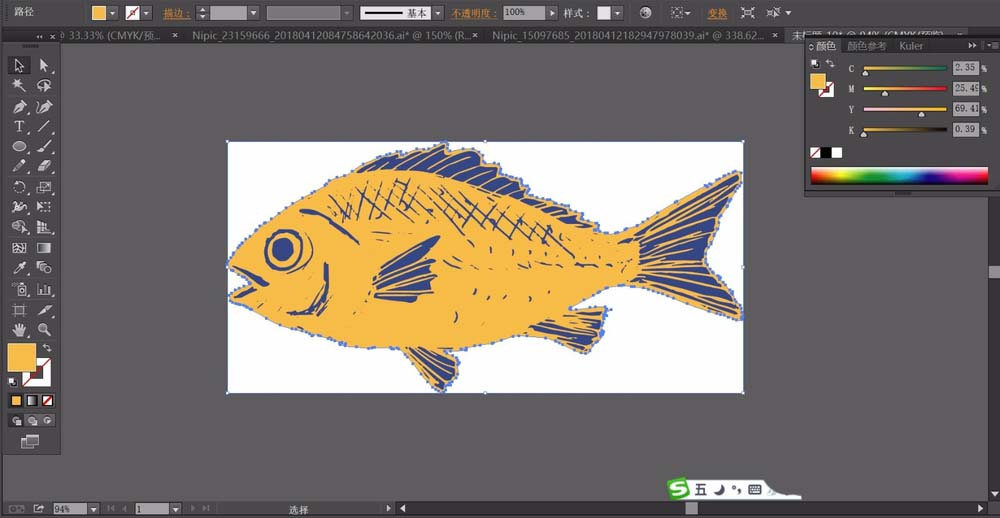The image size is (1000, 518).
Task: Open fill color dropdown in control bar
Action: (x=113, y=13)
